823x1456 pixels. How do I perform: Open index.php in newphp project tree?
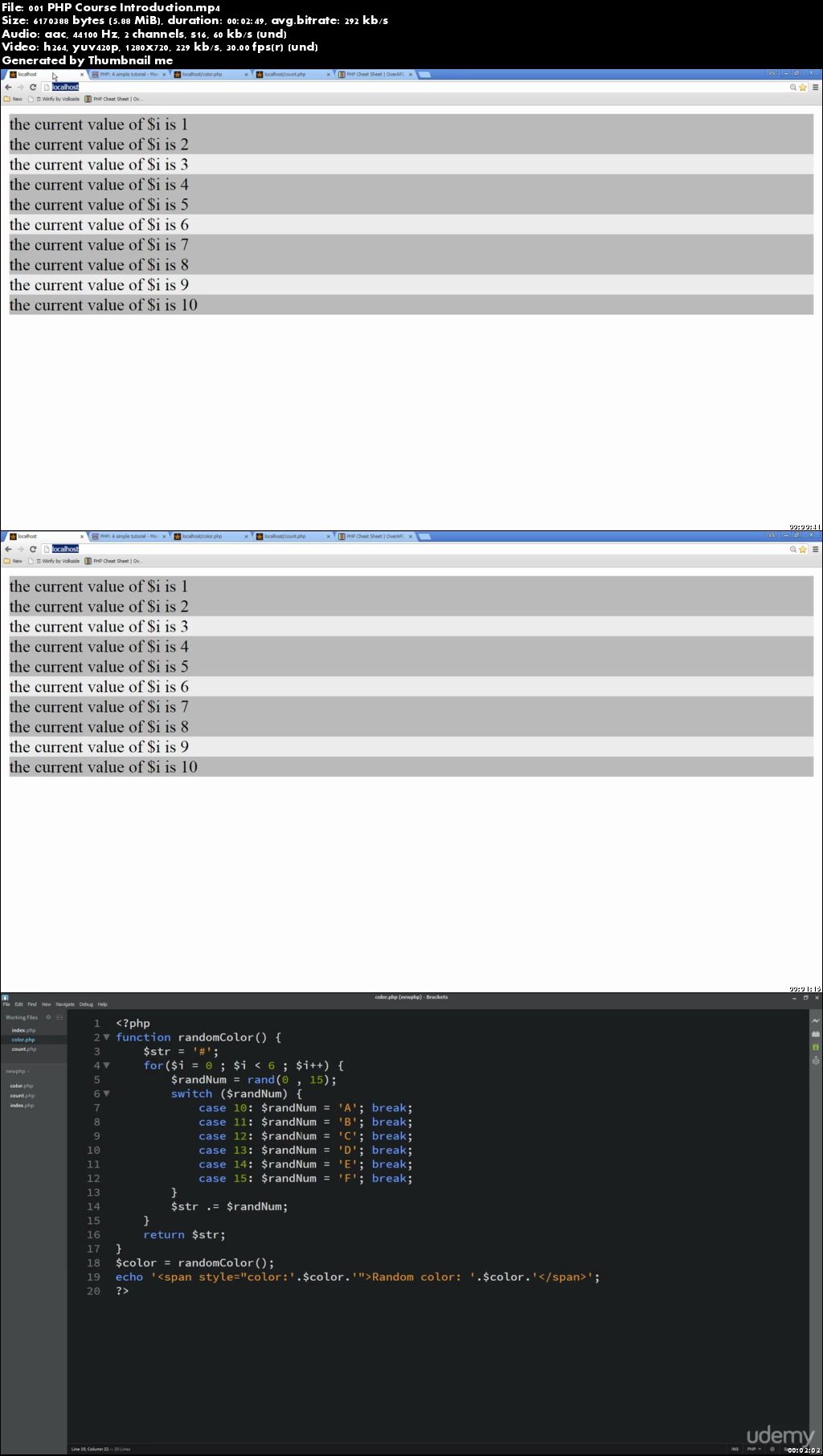tap(23, 1105)
